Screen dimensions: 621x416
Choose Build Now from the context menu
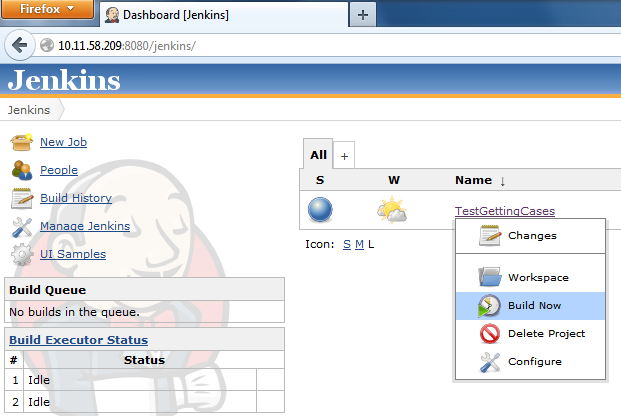tap(530, 306)
